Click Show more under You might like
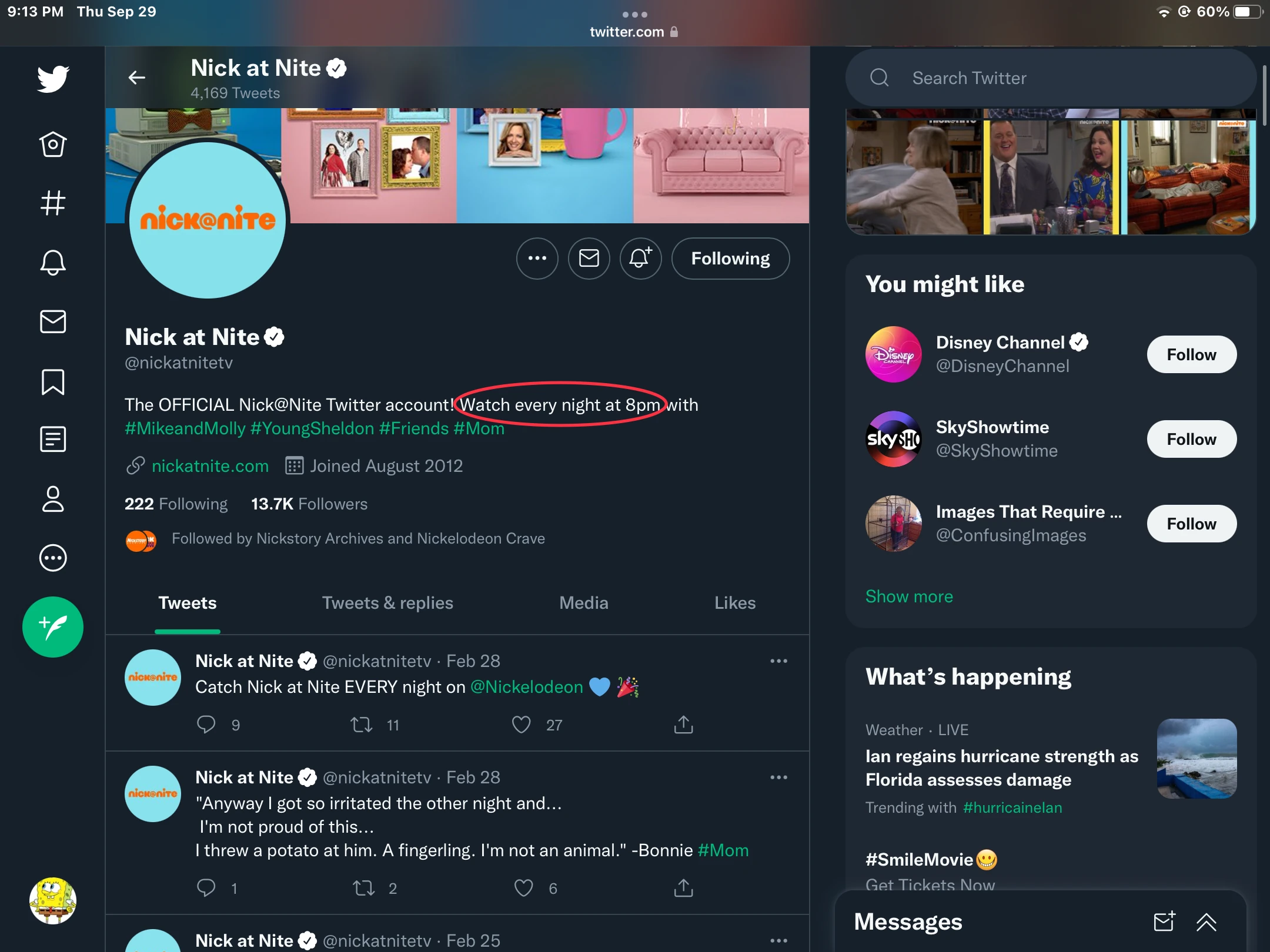This screenshot has height=952, width=1270. [x=909, y=596]
